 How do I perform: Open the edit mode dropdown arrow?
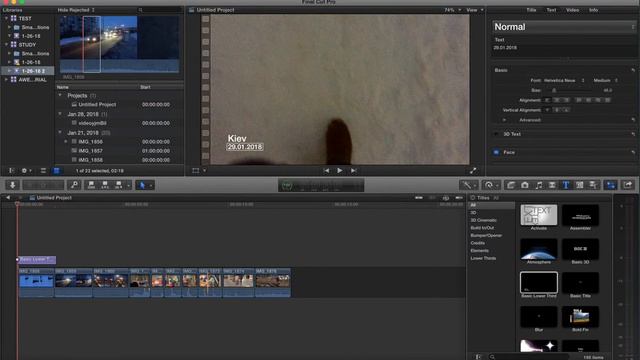click(x=129, y=185)
